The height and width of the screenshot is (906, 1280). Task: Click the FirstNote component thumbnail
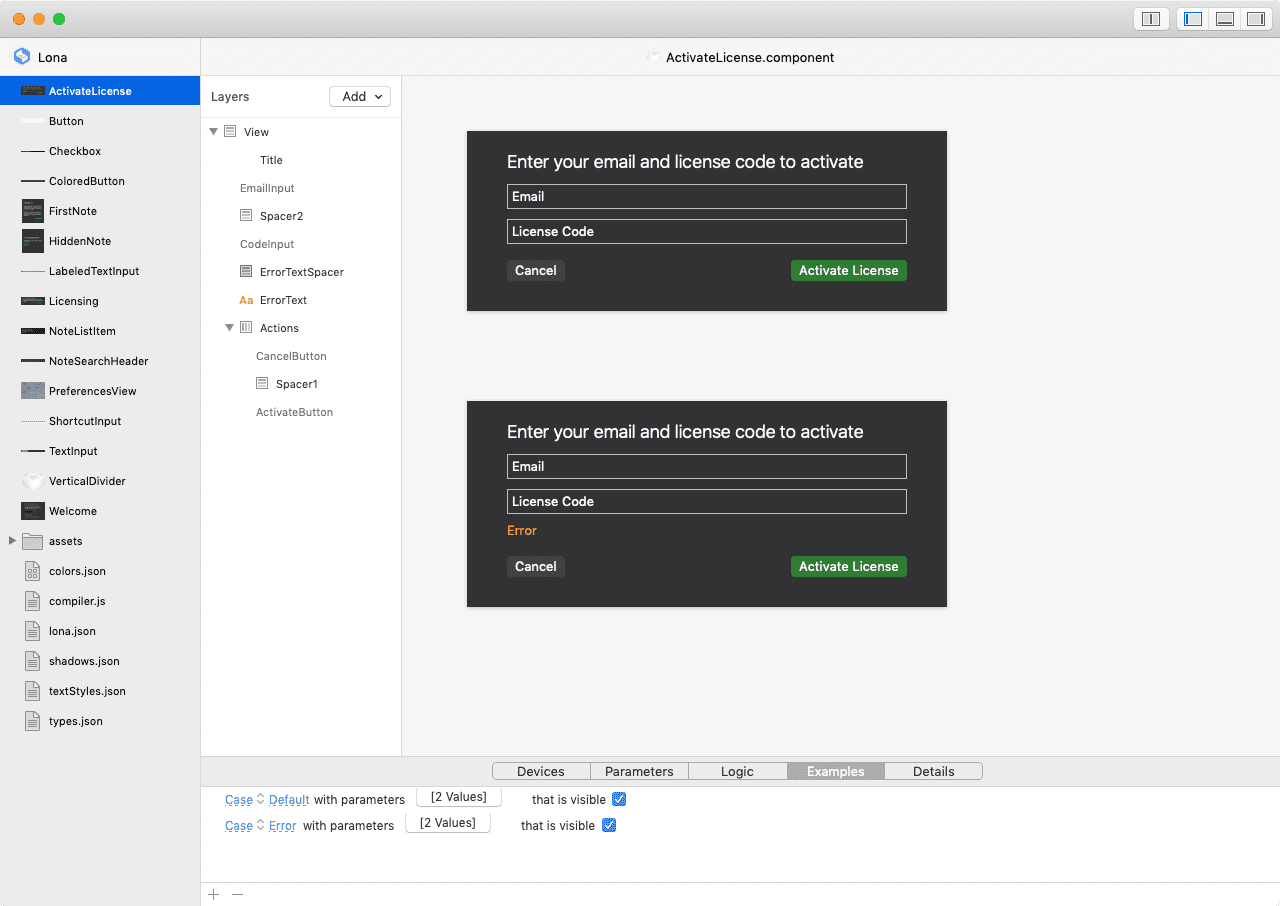pos(33,211)
